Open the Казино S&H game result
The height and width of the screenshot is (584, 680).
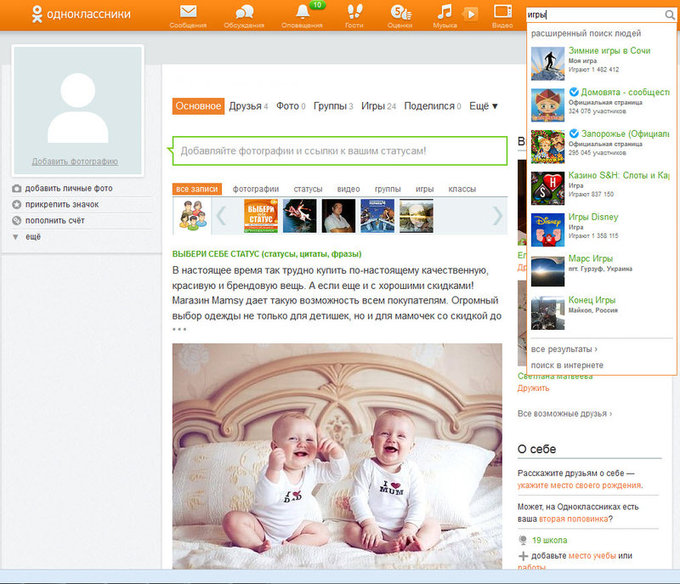click(619, 176)
